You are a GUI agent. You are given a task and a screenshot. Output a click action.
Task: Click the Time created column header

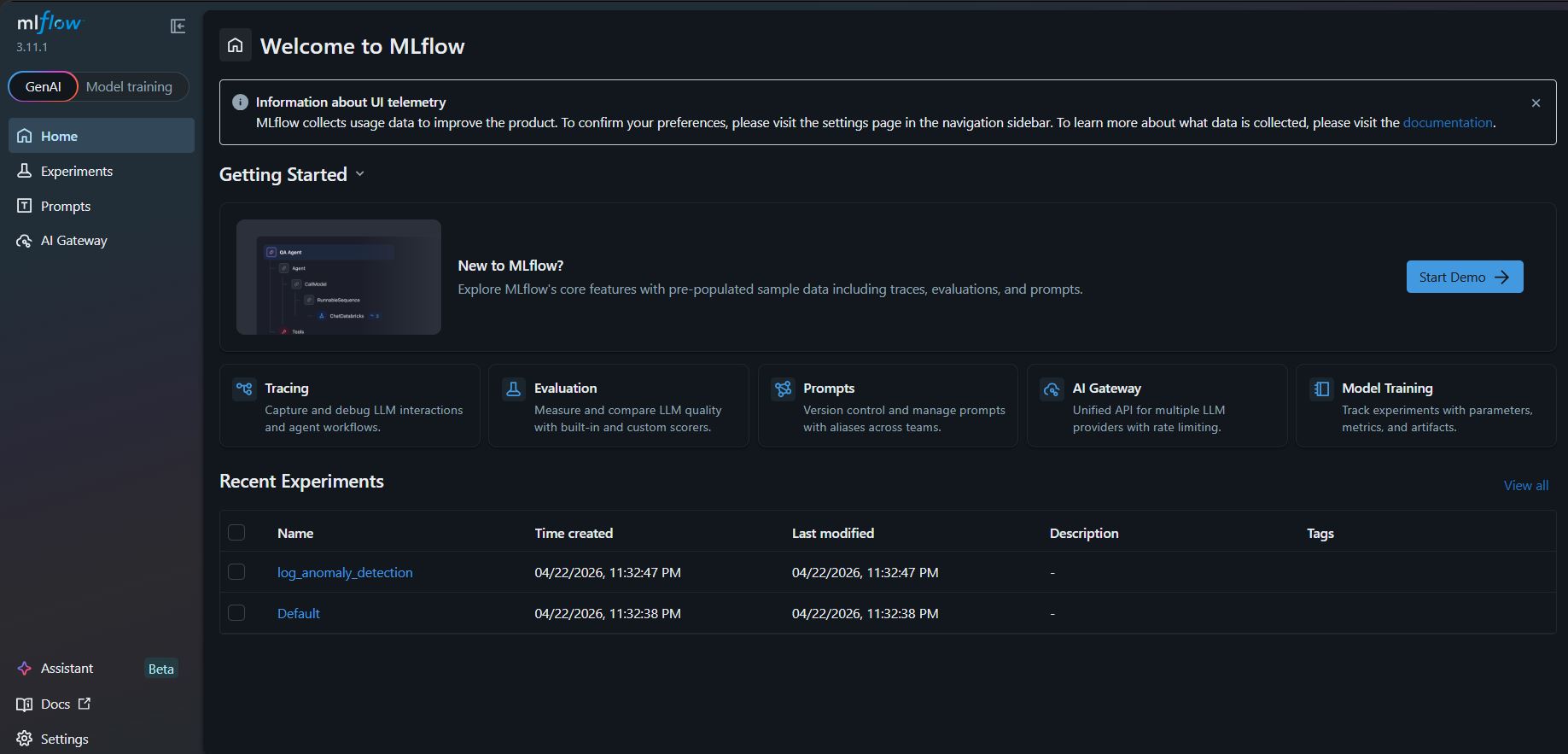[x=574, y=533]
